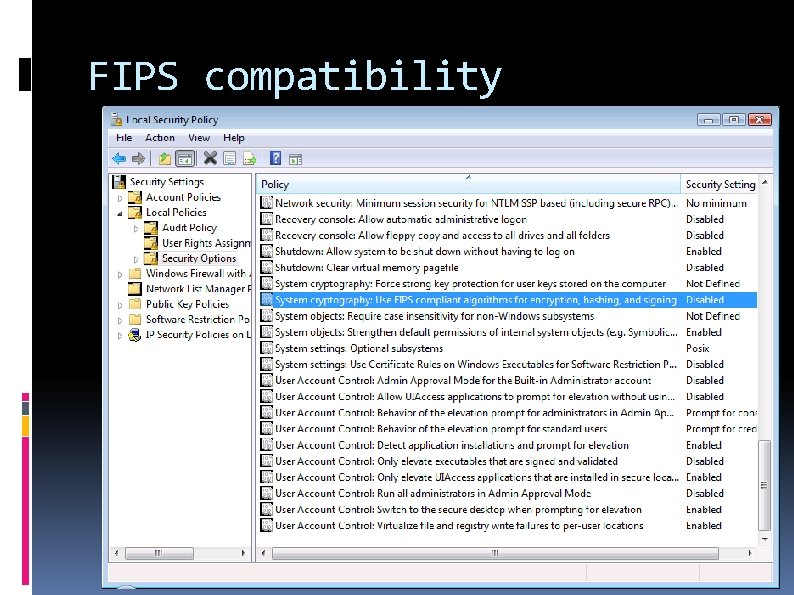
Task: Open the File menu
Action: click(x=124, y=138)
